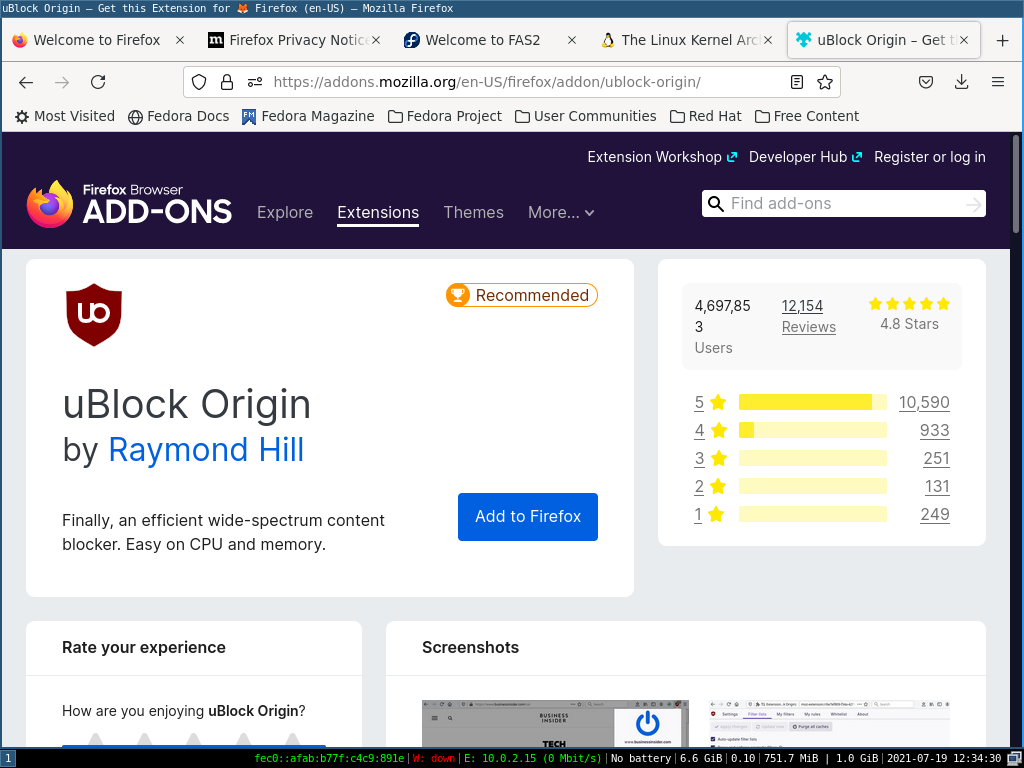The width and height of the screenshot is (1024, 768).
Task: Click the 3-star rating bar
Action: 812,458
